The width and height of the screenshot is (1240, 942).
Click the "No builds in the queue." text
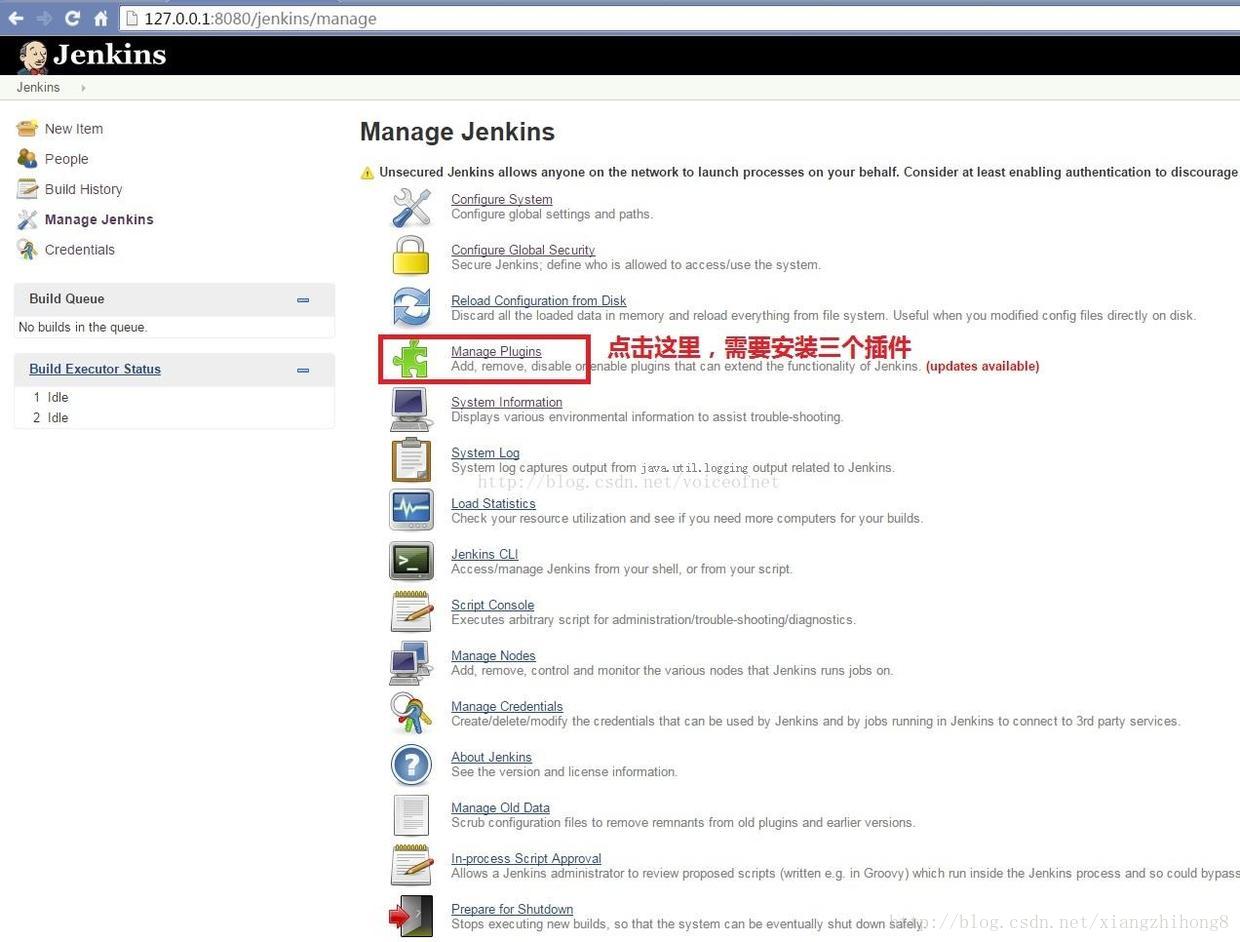[x=83, y=327]
